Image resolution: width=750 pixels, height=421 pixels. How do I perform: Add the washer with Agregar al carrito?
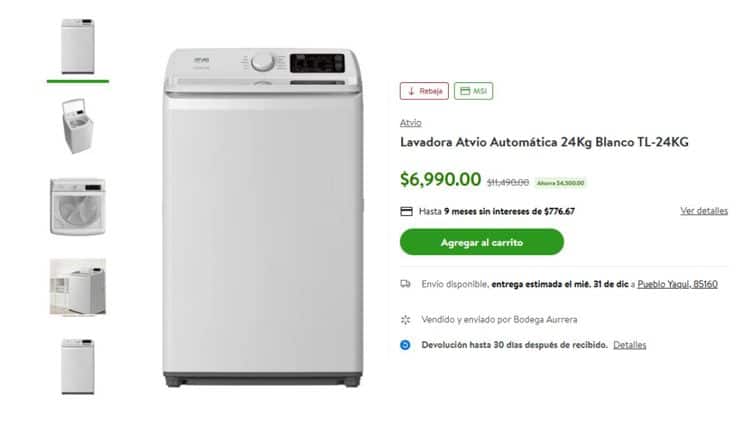[482, 242]
